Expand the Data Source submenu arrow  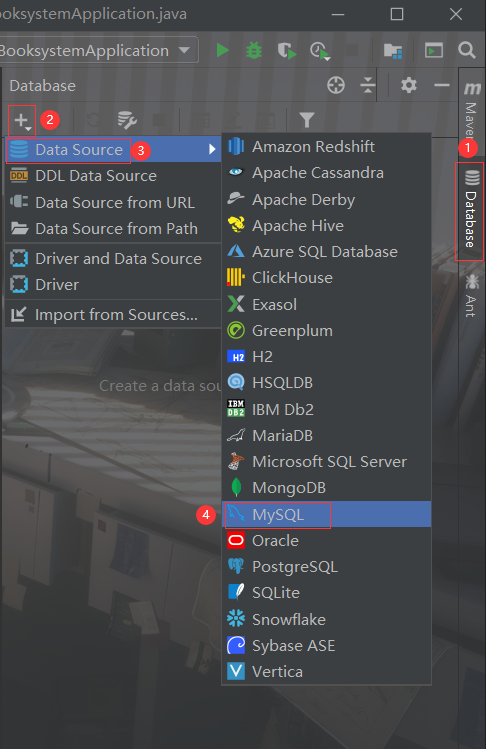(x=212, y=150)
